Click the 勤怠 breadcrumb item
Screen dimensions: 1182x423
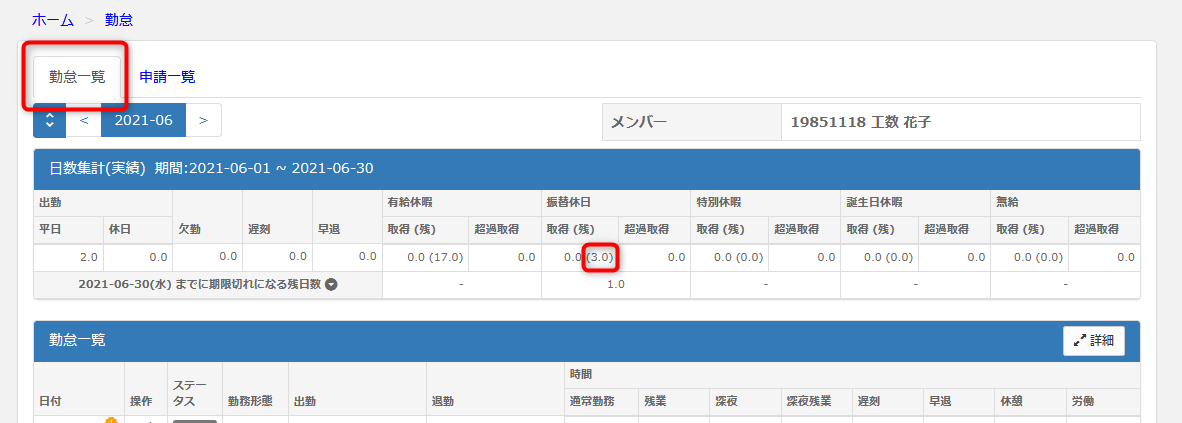(x=119, y=19)
